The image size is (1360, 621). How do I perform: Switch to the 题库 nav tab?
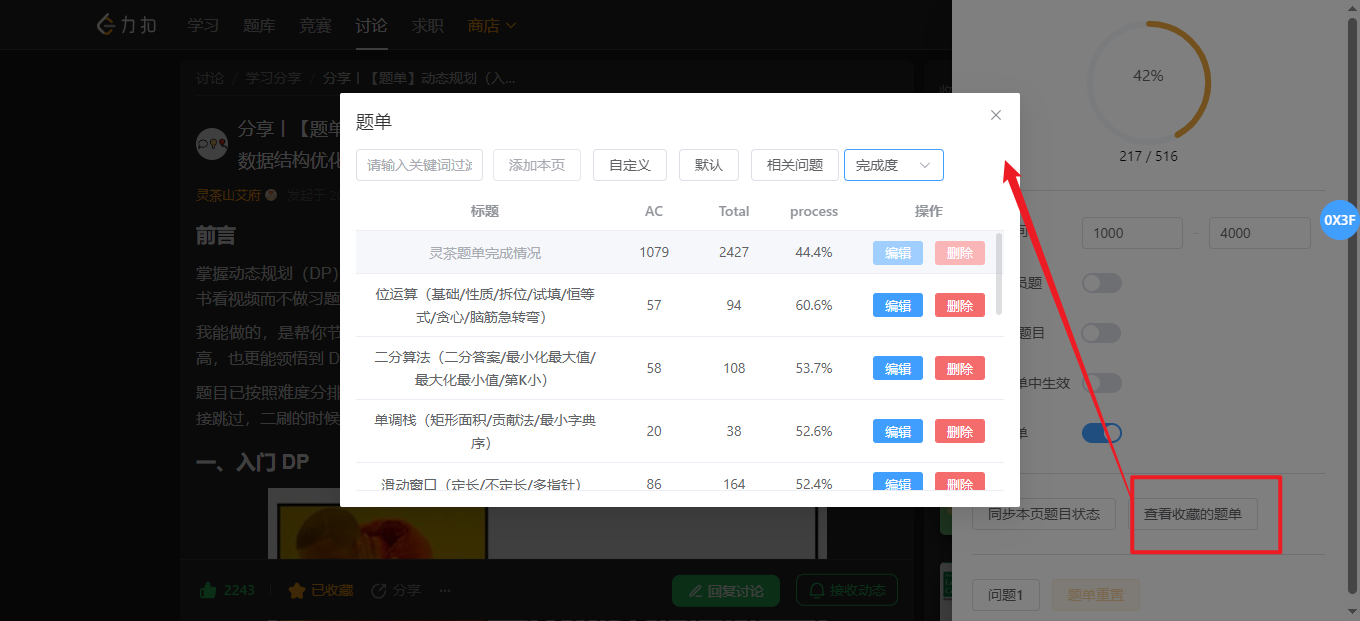(259, 25)
